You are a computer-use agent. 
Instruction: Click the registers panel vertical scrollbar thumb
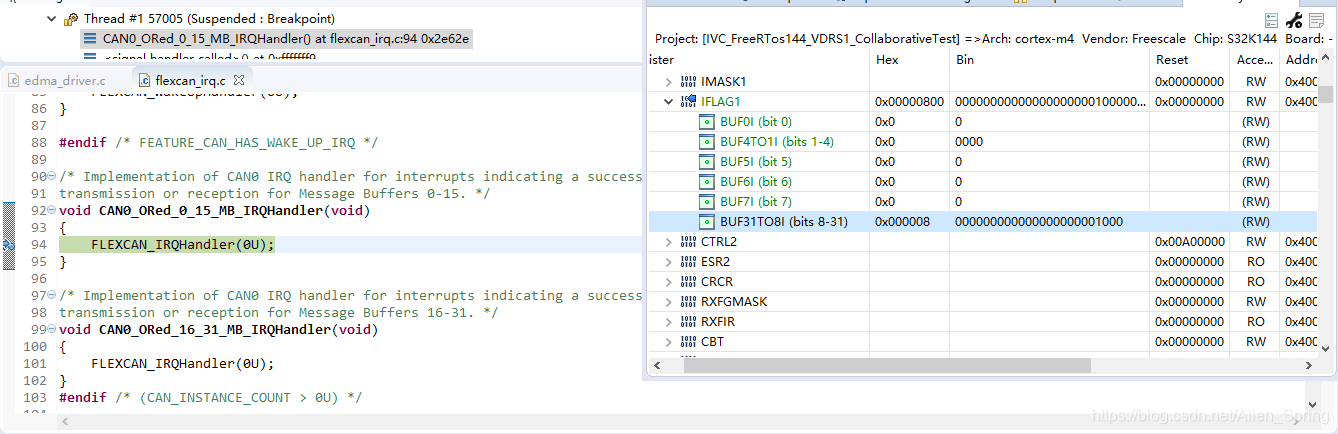point(1325,95)
